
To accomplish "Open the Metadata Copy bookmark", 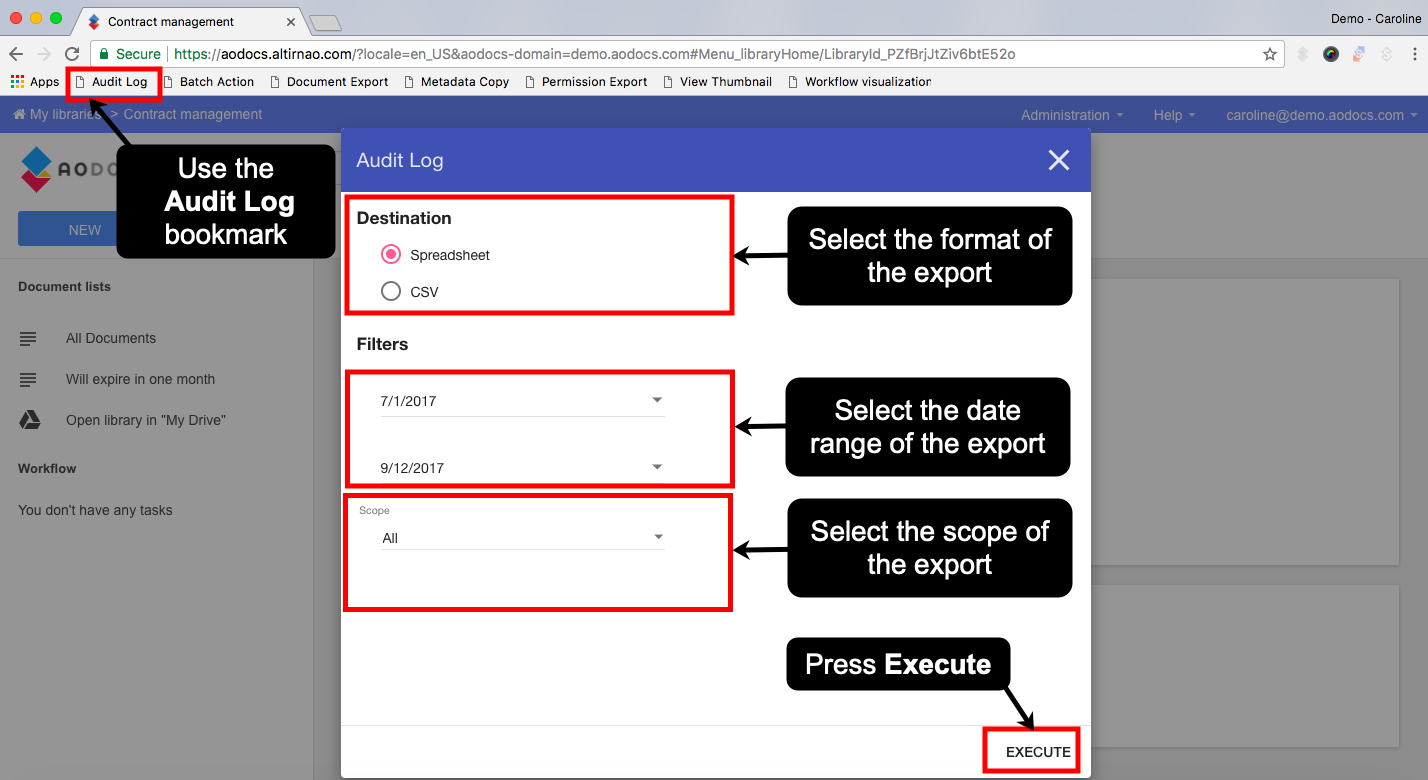I will (x=456, y=82).
